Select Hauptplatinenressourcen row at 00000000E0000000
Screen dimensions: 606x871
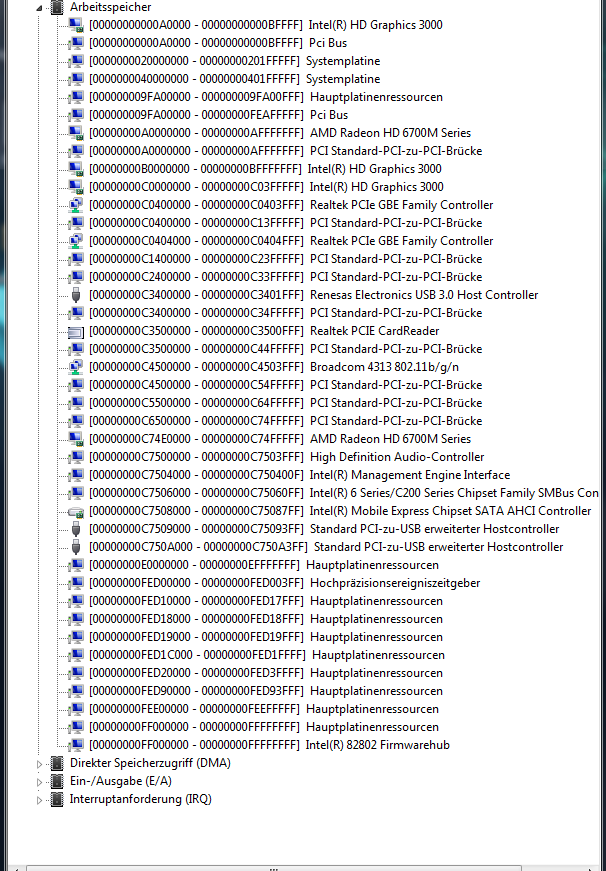(x=264, y=565)
